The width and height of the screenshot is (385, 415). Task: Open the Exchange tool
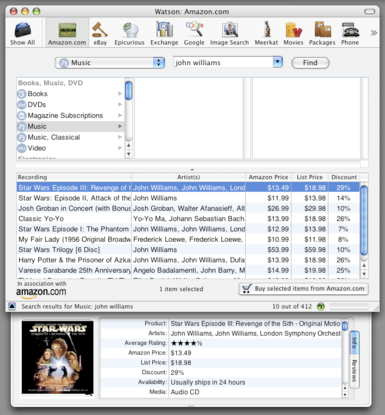pyautogui.click(x=164, y=33)
